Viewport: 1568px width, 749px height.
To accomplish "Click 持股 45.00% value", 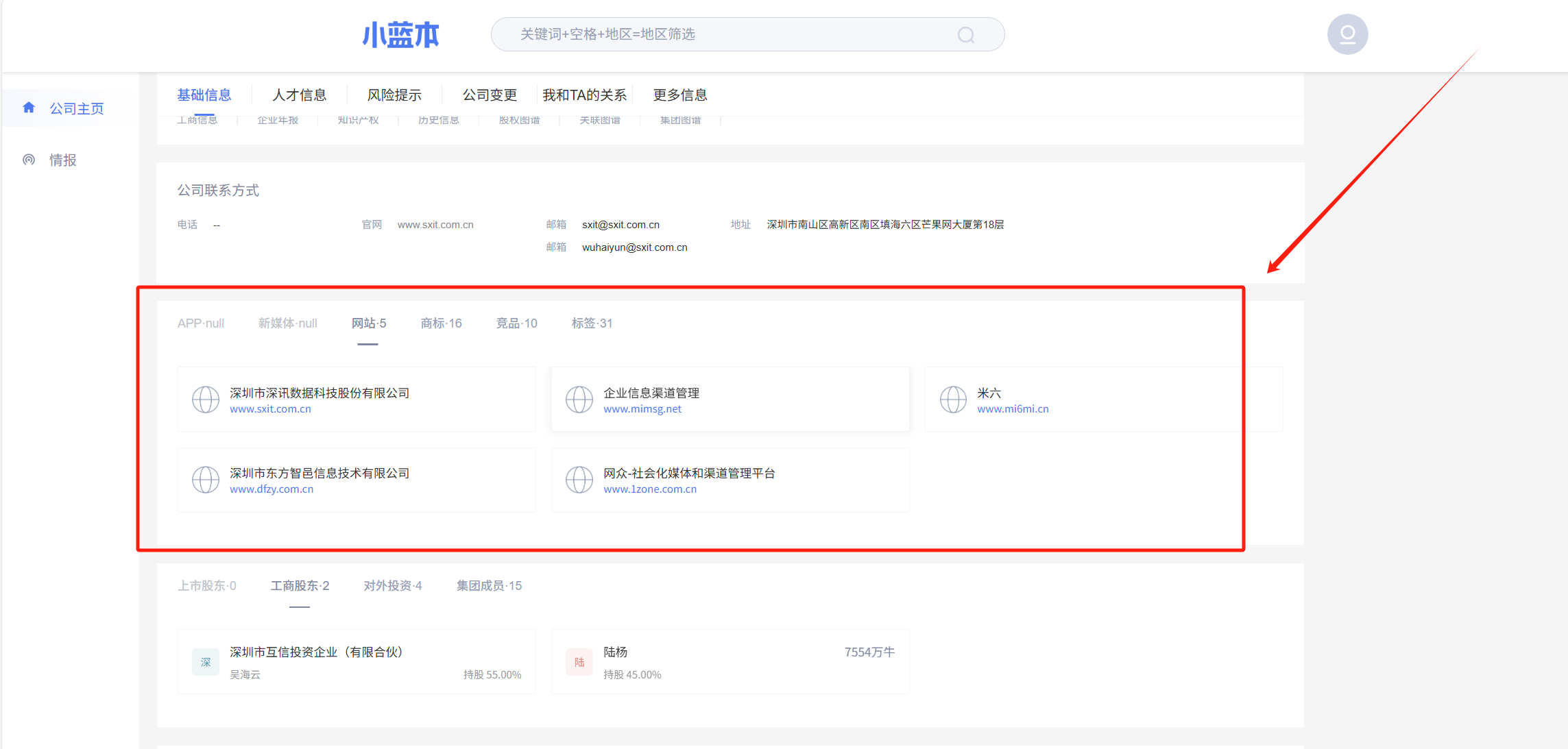I will (x=632, y=675).
